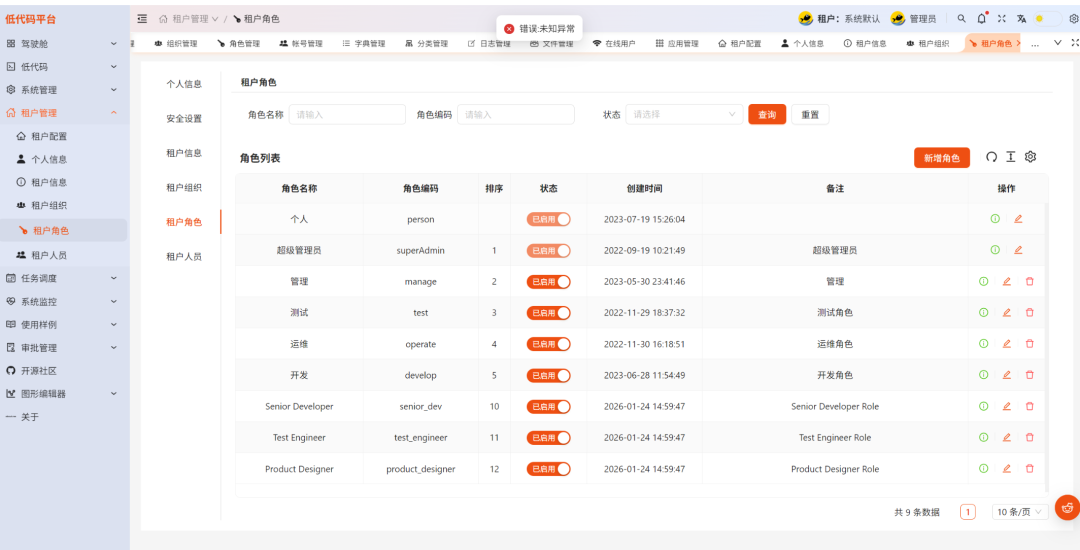Screen dimensions: 1080x550
Task: Toggle status switch for 个人 role
Action: tap(549, 219)
